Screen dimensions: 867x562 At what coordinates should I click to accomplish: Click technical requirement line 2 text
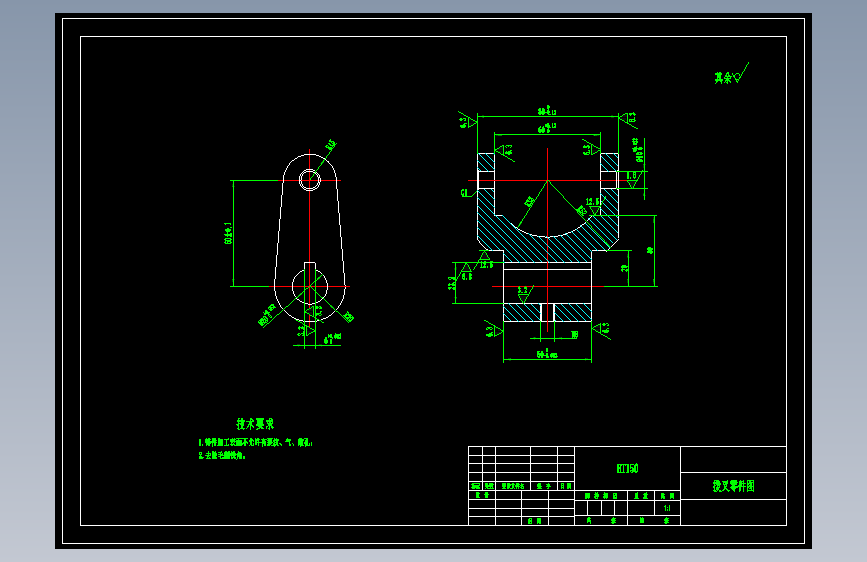[222, 455]
